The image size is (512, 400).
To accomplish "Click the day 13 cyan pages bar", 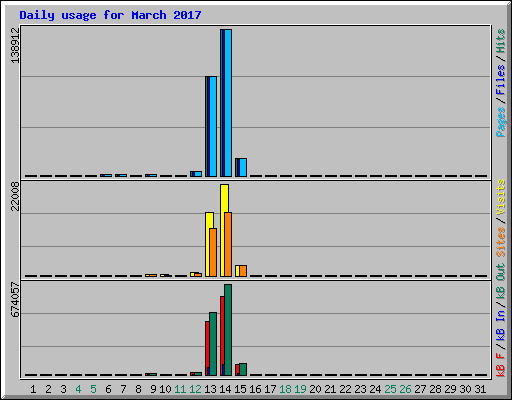I will click(x=213, y=127).
